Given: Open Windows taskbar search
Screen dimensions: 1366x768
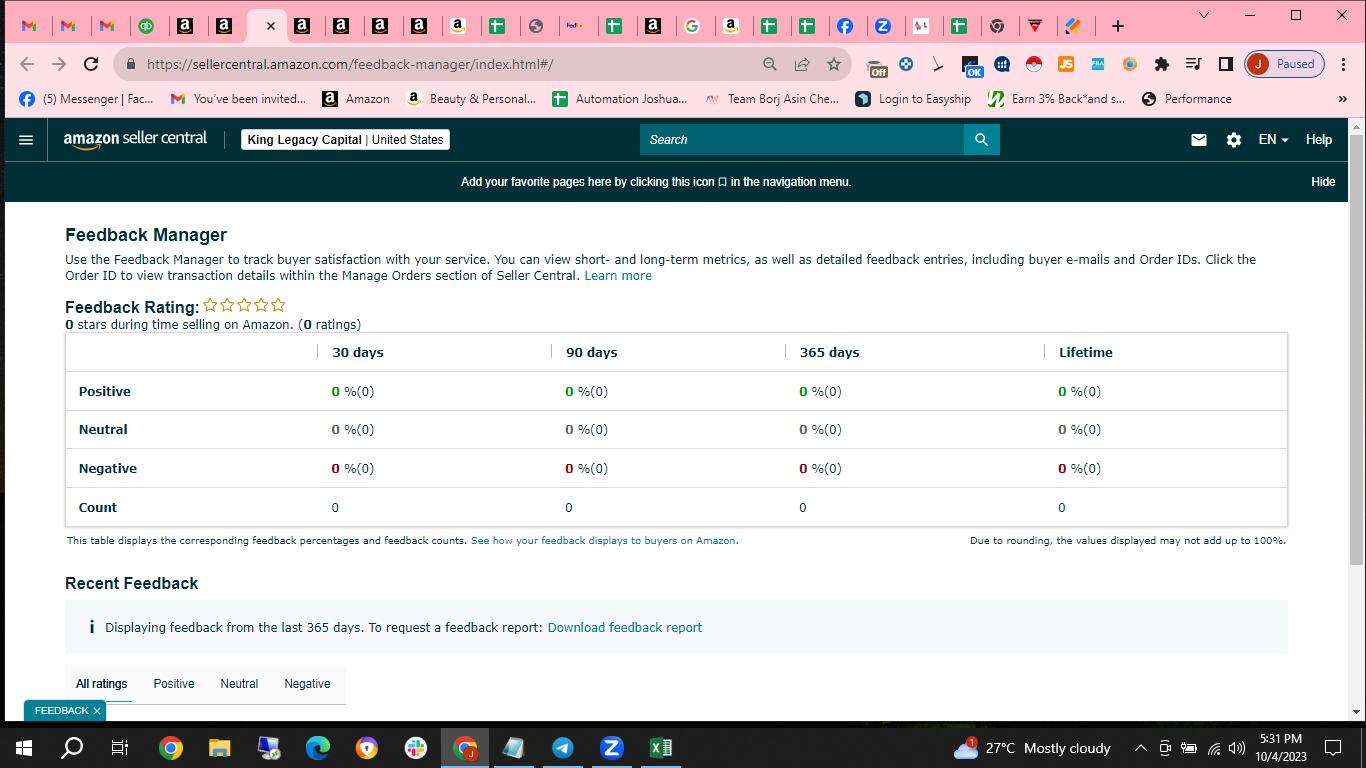Looking at the screenshot, I should [72, 747].
